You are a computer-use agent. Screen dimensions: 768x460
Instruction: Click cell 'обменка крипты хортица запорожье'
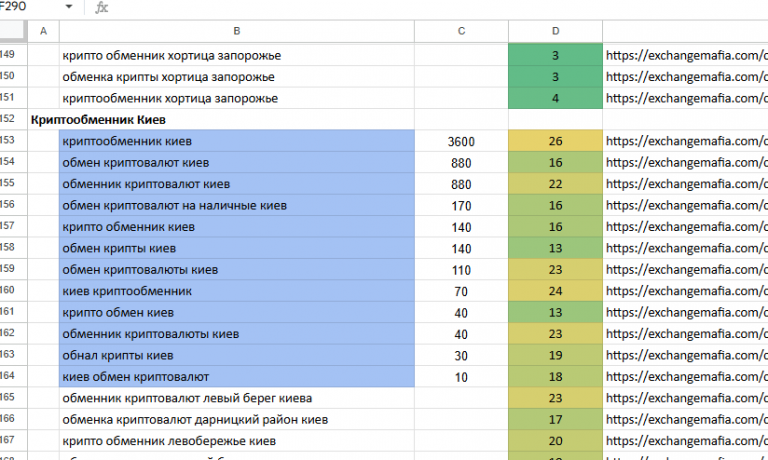(237, 77)
